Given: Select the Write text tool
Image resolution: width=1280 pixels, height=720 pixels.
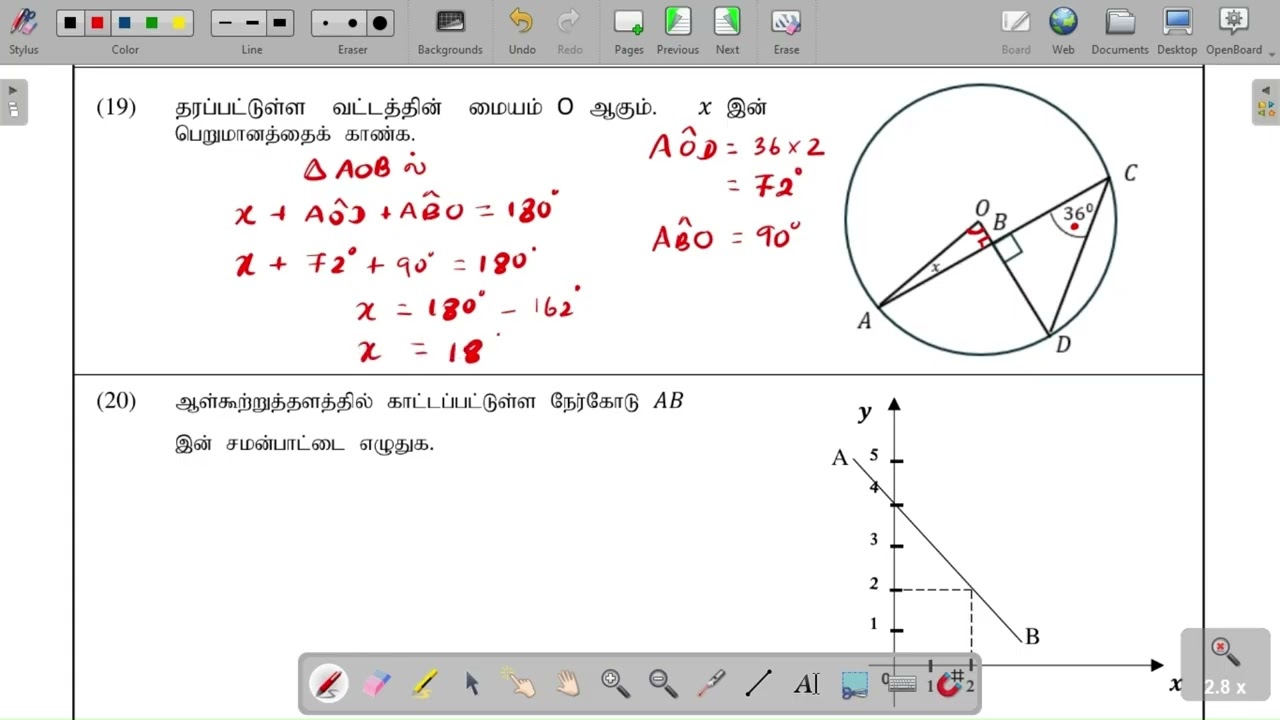Looking at the screenshot, I should pos(807,684).
